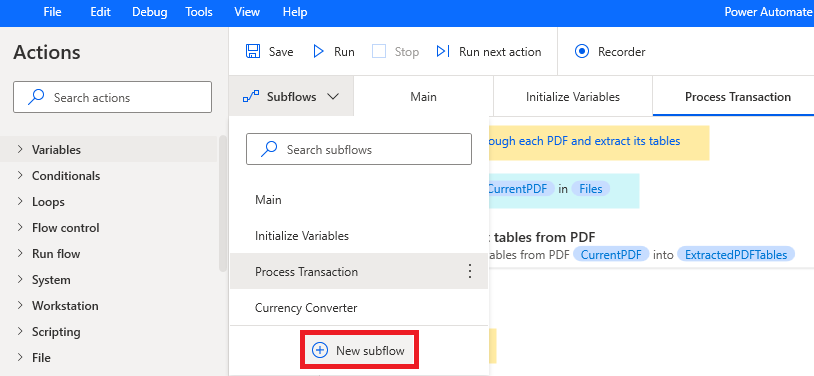Click the magnifier icon in Search subflows
This screenshot has width=814, height=376.
click(269, 150)
